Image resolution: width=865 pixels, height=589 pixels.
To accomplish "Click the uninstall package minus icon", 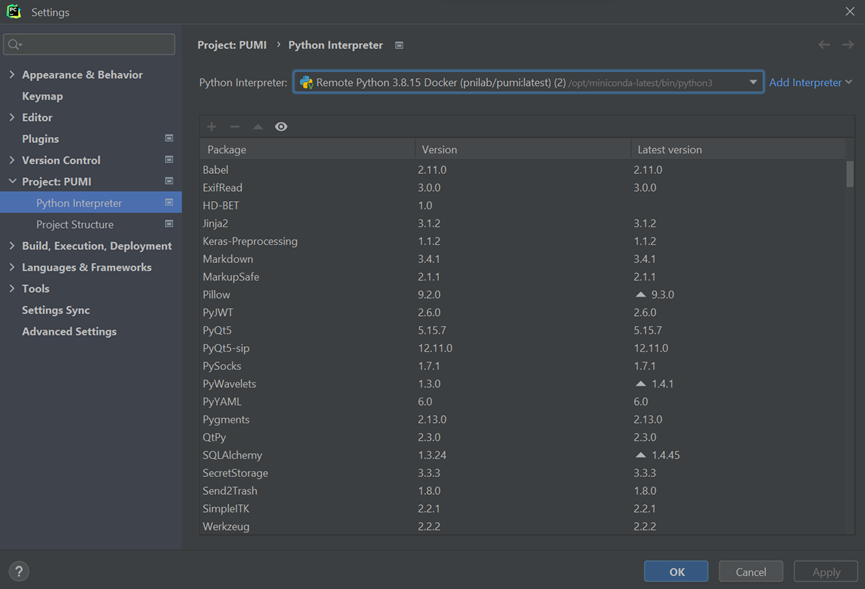I will (x=234, y=127).
